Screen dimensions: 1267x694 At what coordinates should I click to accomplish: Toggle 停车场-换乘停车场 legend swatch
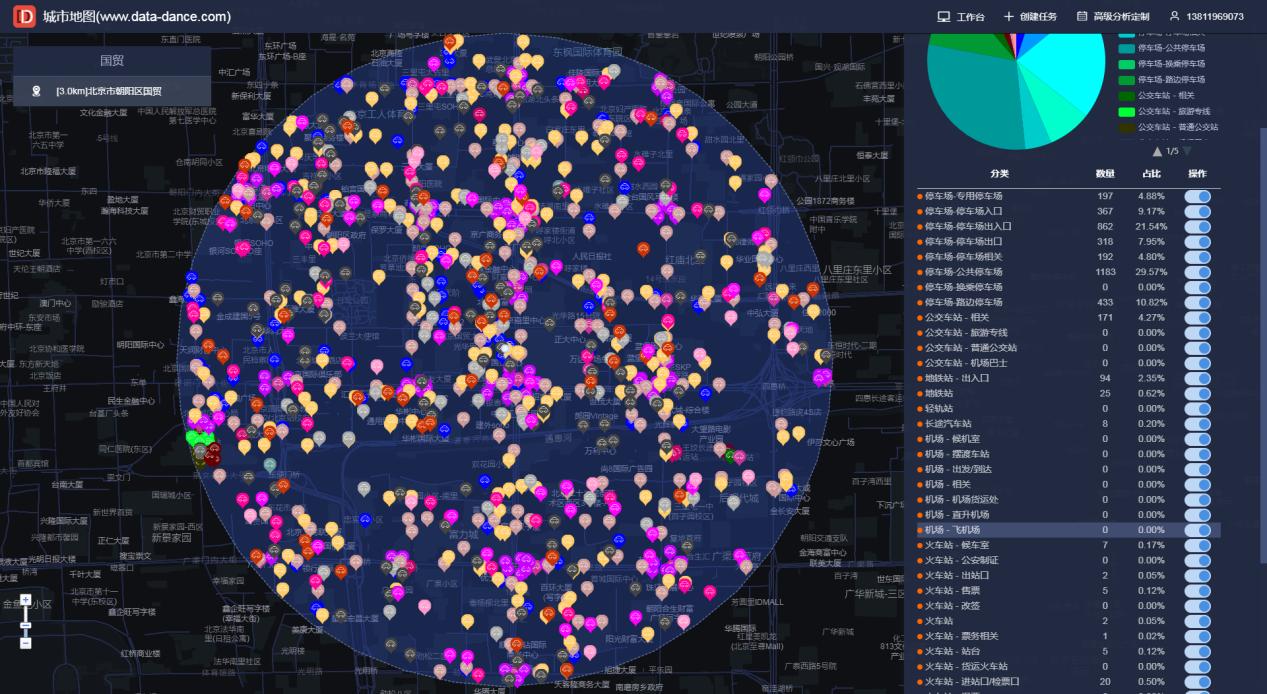click(1126, 64)
